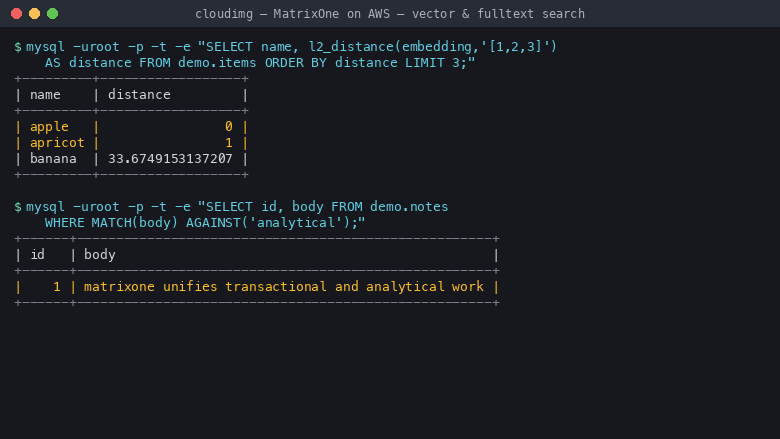Image resolution: width=780 pixels, height=439 pixels.
Task: Select the 'distance' column header
Action: click(139, 94)
